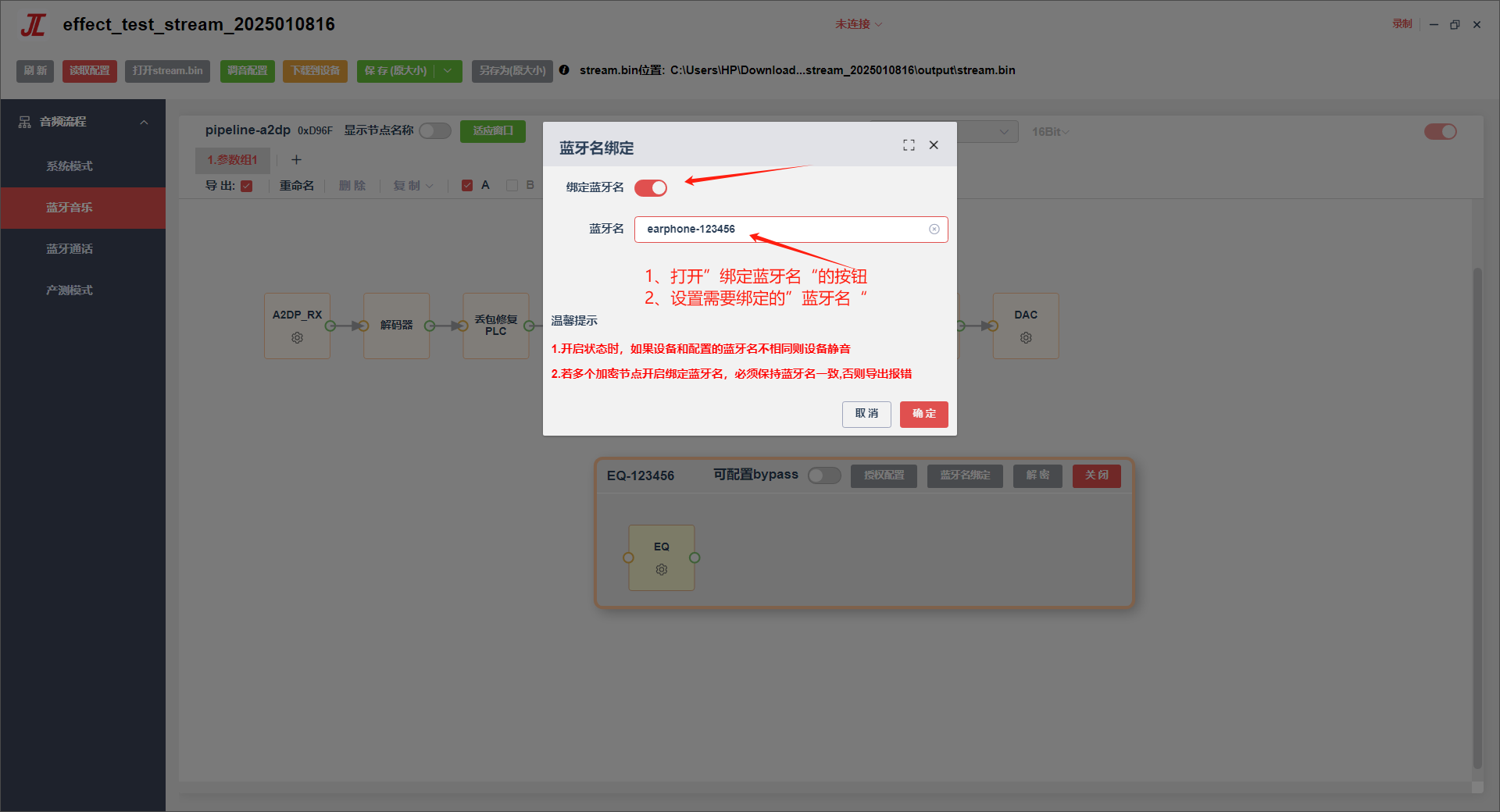
Task: Click the 音频流程 sidebar tree icon
Action: point(25,122)
